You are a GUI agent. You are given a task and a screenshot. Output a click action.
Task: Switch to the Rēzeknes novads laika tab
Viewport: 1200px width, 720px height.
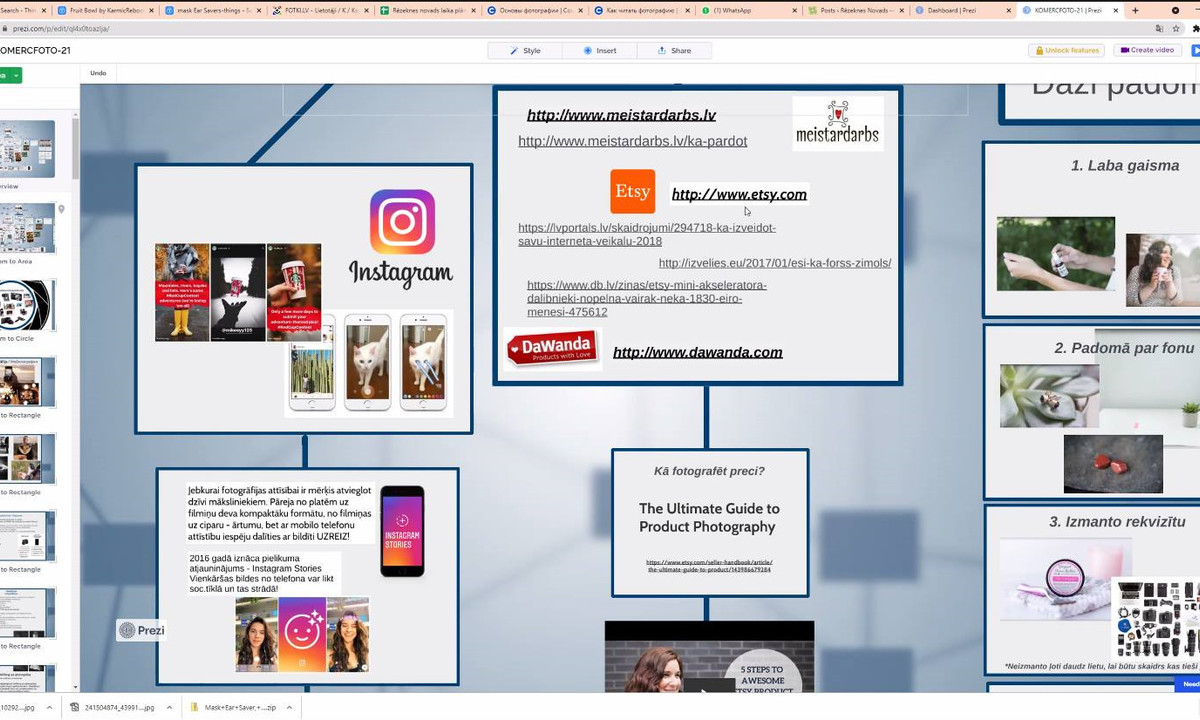click(x=428, y=10)
